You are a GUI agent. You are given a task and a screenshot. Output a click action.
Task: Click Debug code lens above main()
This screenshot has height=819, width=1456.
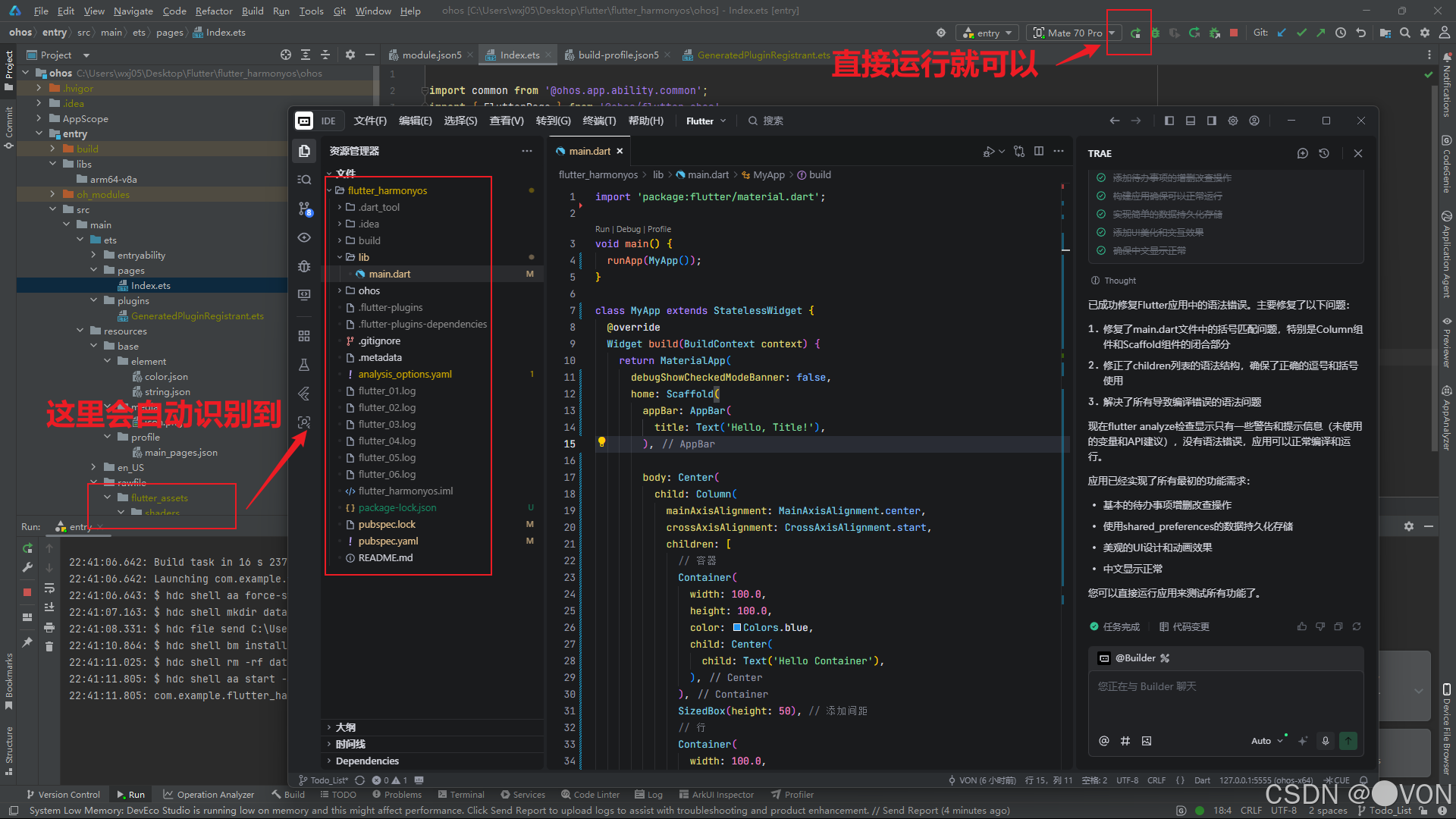coord(628,229)
